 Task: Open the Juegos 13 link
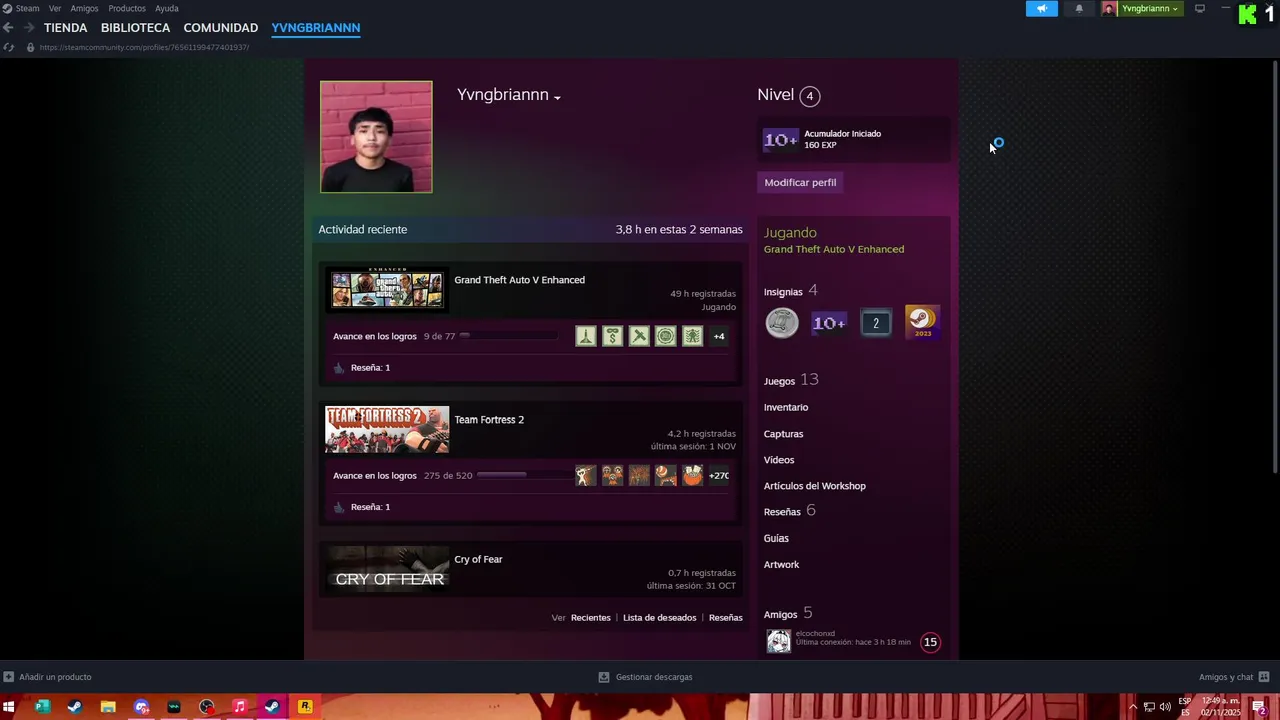point(791,380)
